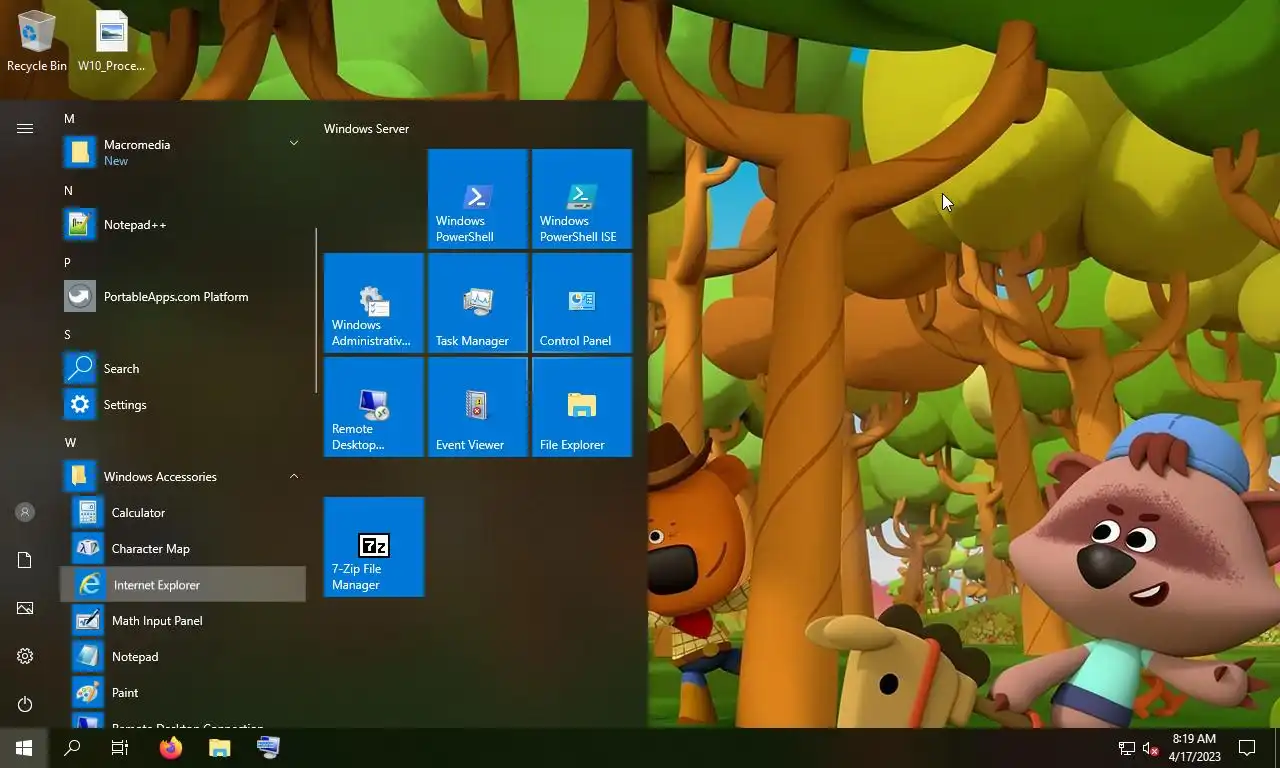Image resolution: width=1280 pixels, height=768 pixels.
Task: Click the app list scrollbar
Action: click(x=316, y=311)
